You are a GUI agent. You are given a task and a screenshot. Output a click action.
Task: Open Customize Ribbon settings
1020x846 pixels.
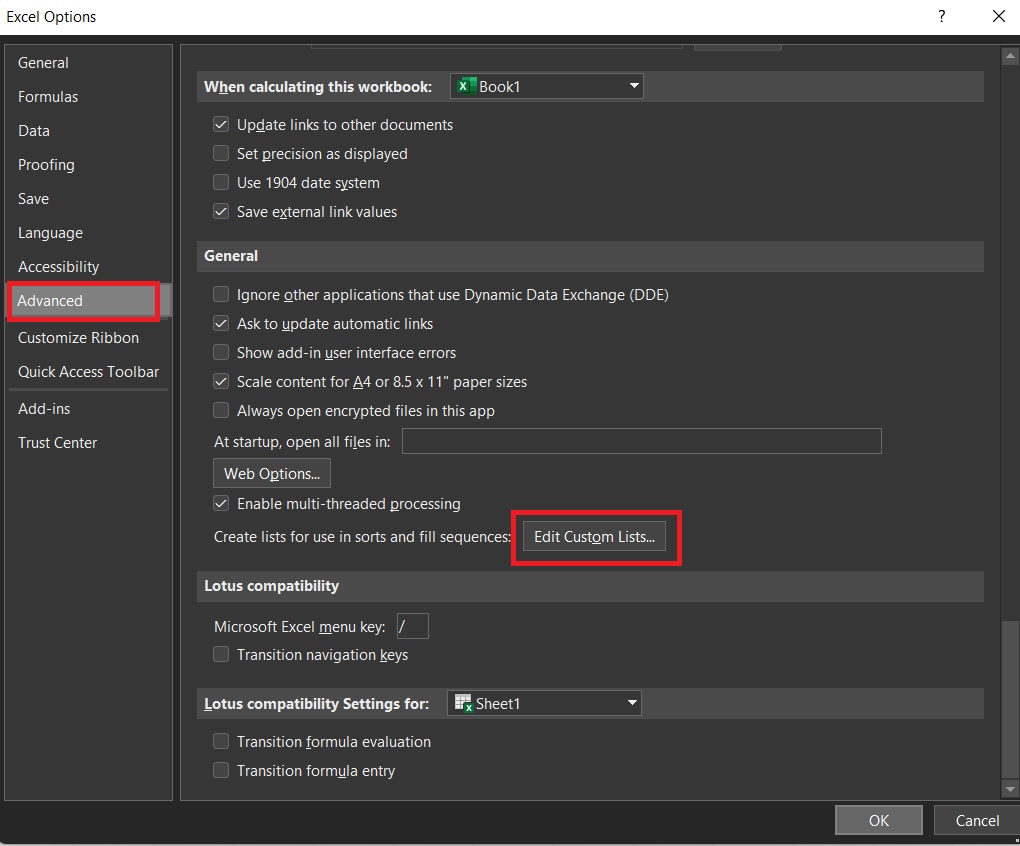pyautogui.click(x=78, y=337)
